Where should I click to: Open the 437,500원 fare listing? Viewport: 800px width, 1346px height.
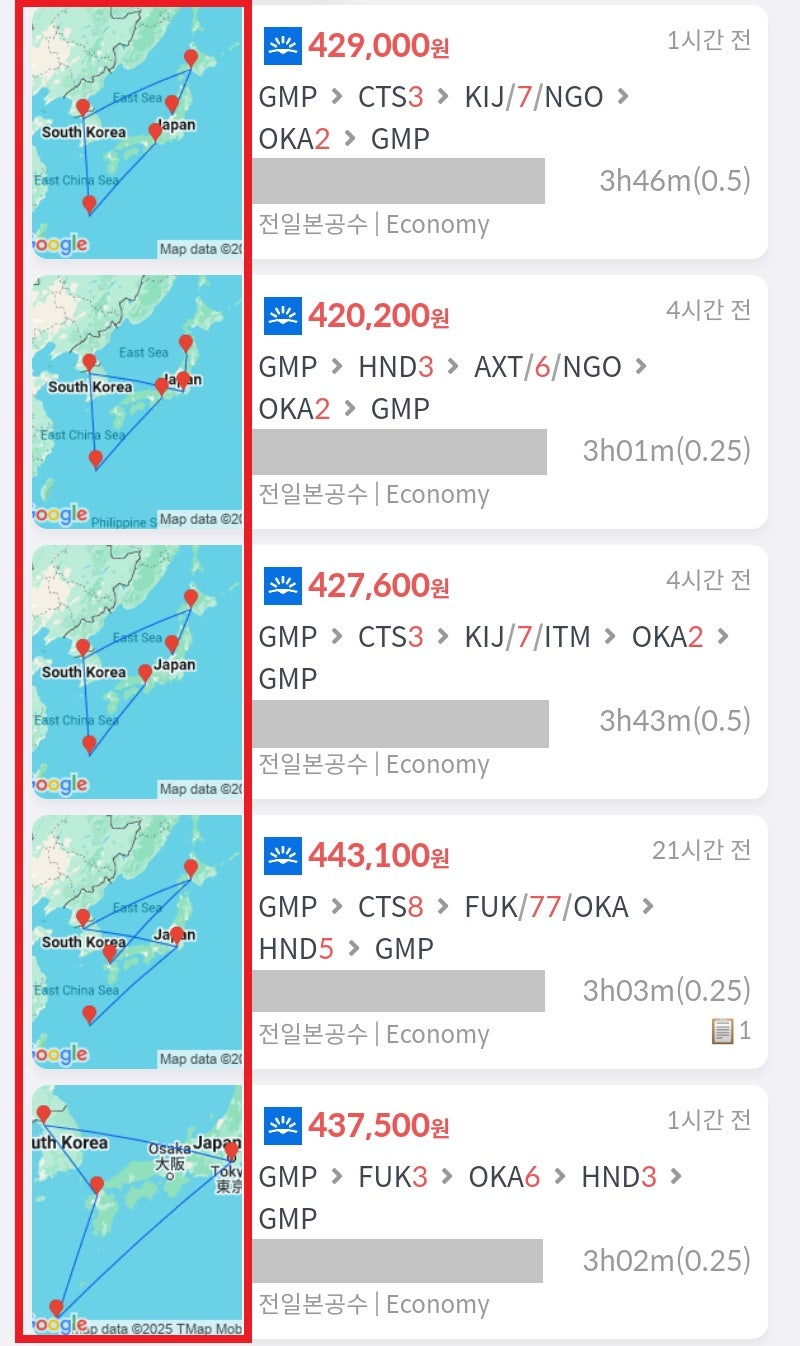379,1126
